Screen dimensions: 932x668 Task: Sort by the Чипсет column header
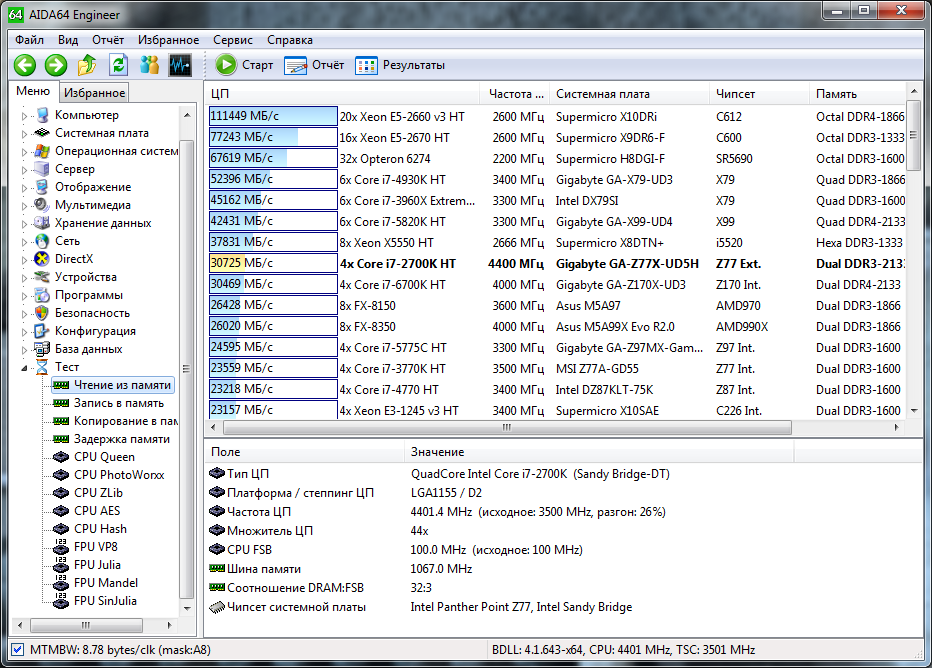[x=758, y=94]
